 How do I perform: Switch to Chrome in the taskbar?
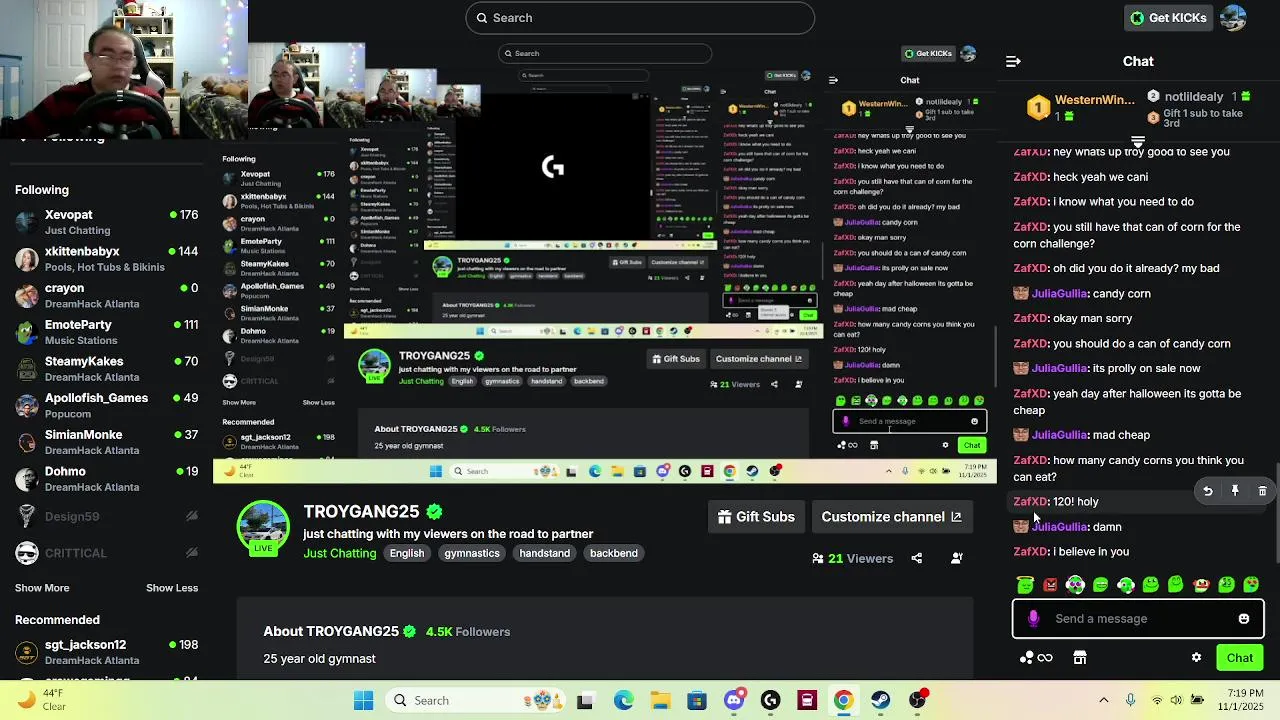843,700
